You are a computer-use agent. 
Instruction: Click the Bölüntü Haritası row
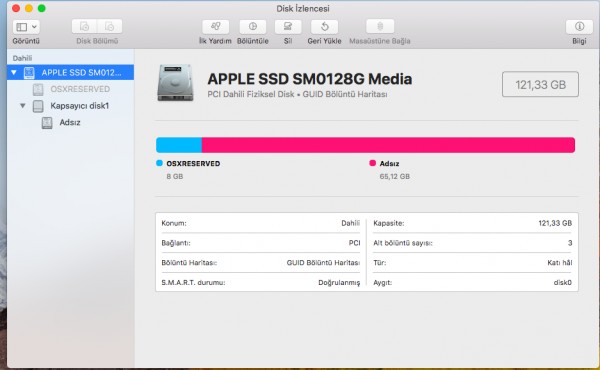click(261, 263)
